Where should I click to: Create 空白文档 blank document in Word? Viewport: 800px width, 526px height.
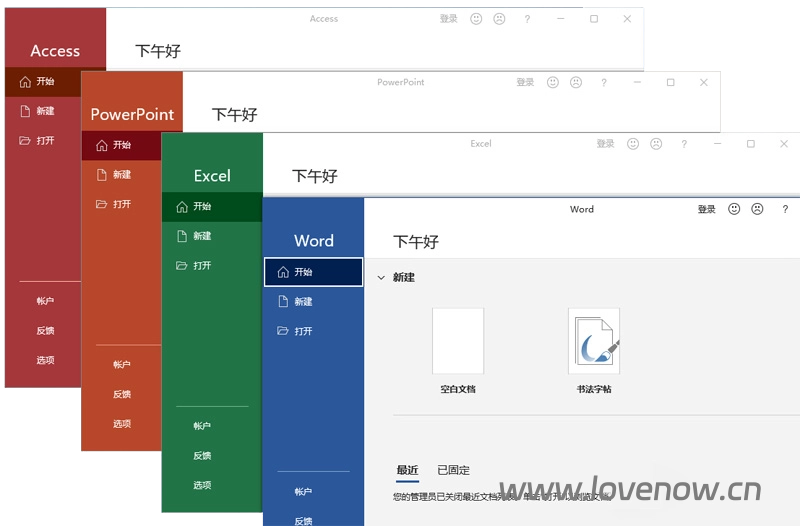pyautogui.click(x=458, y=351)
